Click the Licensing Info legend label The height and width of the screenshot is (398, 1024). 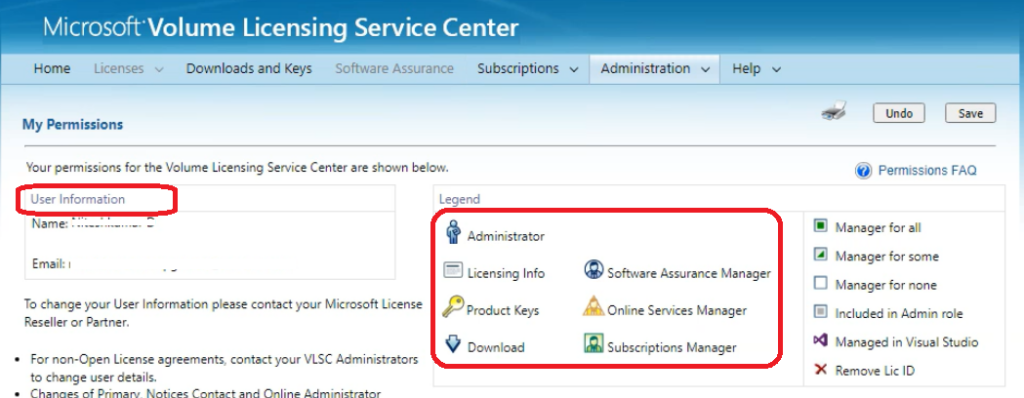tap(506, 273)
